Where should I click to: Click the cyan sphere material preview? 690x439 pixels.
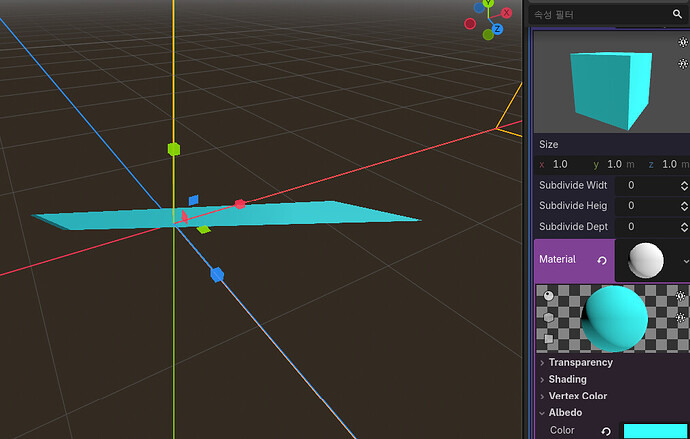click(614, 318)
